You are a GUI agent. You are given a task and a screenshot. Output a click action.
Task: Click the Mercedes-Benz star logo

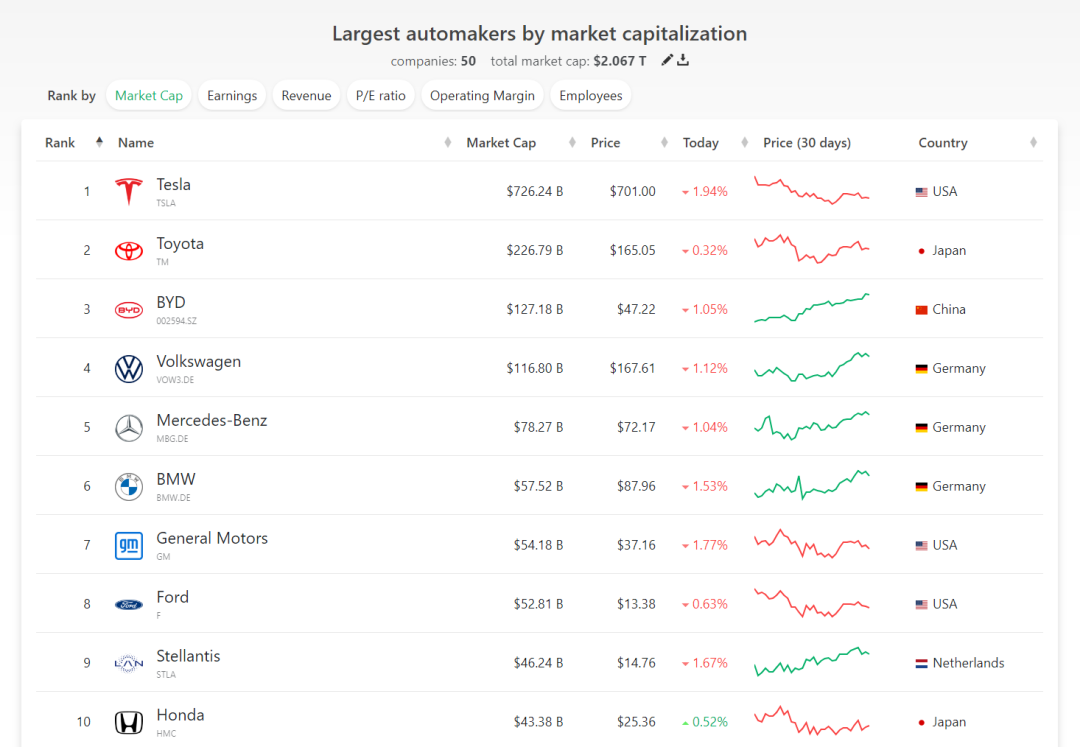pyautogui.click(x=129, y=428)
